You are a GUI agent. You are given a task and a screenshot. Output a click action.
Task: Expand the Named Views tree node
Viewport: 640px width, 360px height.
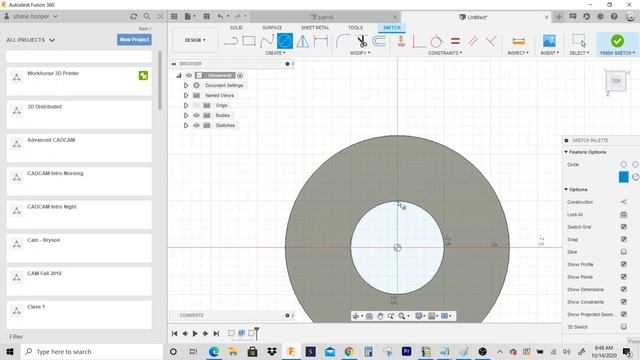[186, 95]
